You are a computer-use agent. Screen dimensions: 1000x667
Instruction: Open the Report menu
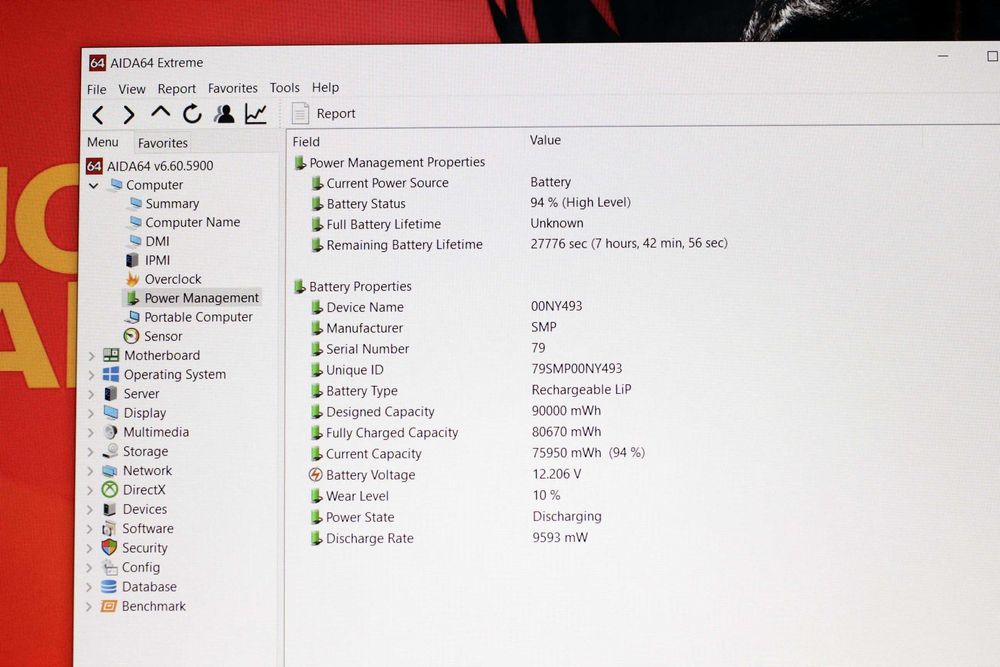point(177,89)
